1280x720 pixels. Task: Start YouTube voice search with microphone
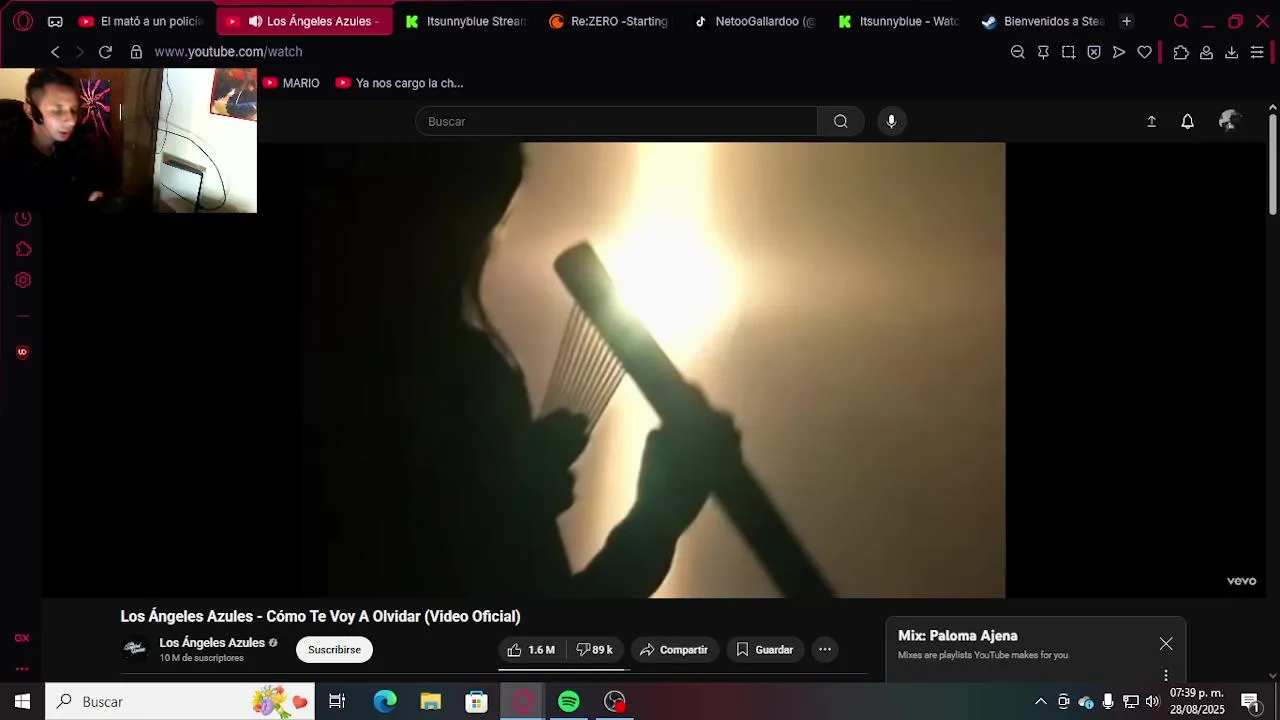coord(891,121)
